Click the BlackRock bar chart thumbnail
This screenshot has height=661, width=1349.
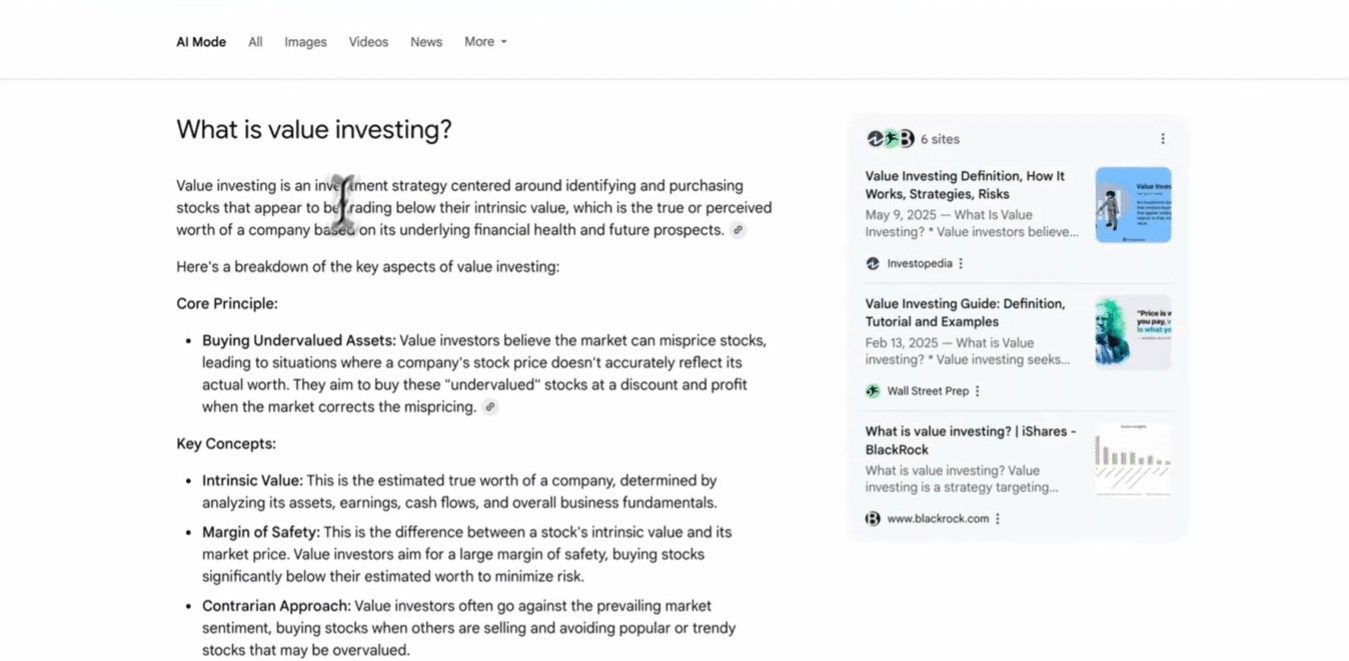(x=1133, y=460)
